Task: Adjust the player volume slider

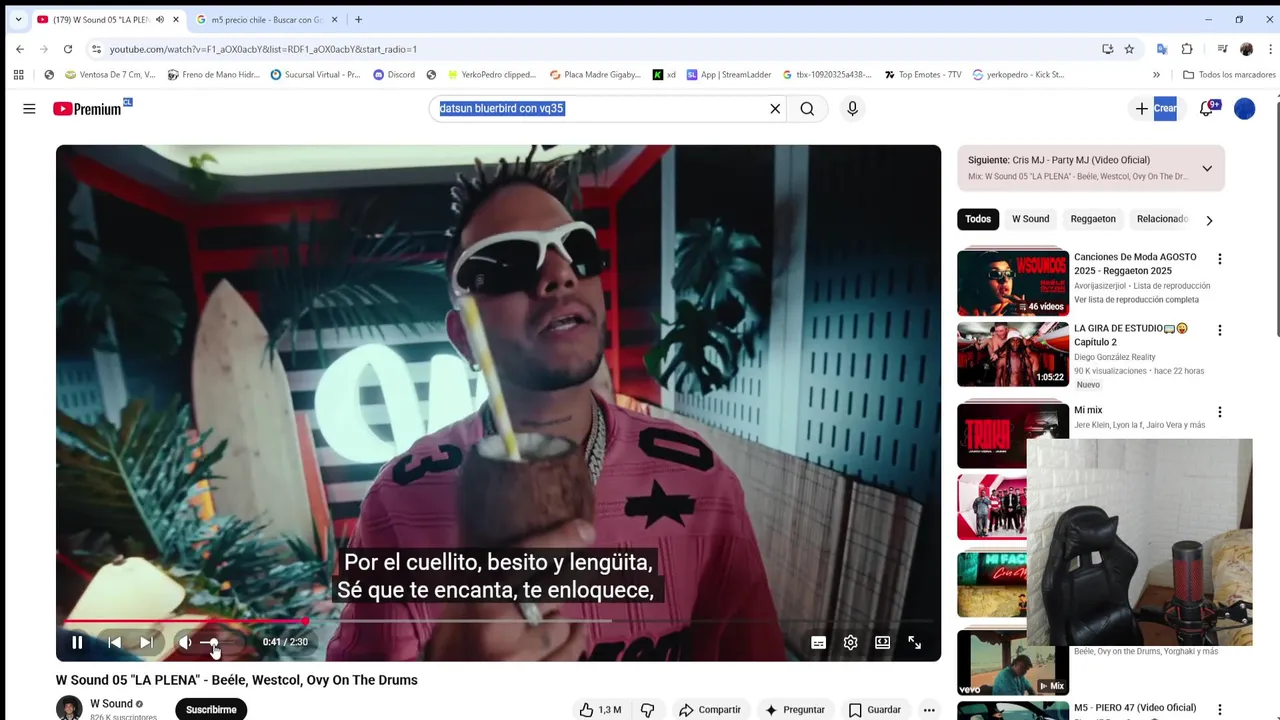Action: [220, 642]
